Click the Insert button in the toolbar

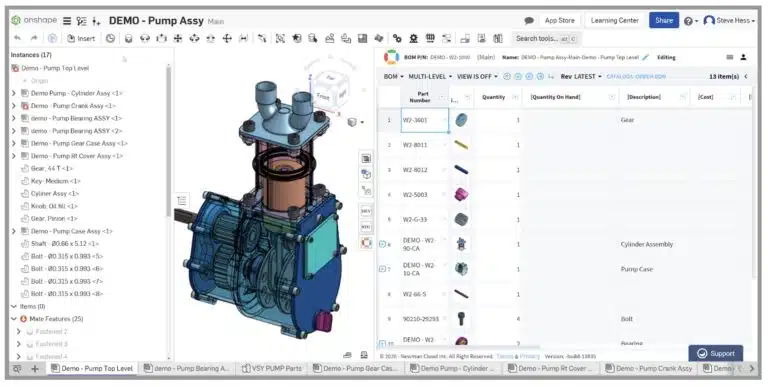pos(81,38)
